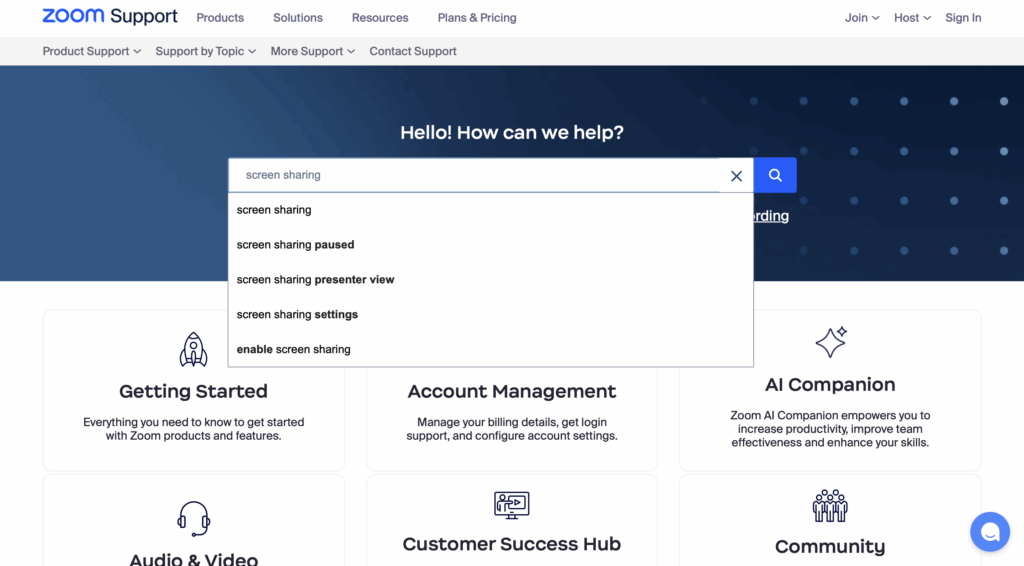Viewport: 1024px width, 566px height.
Task: Open the Products menu
Action: (x=220, y=18)
